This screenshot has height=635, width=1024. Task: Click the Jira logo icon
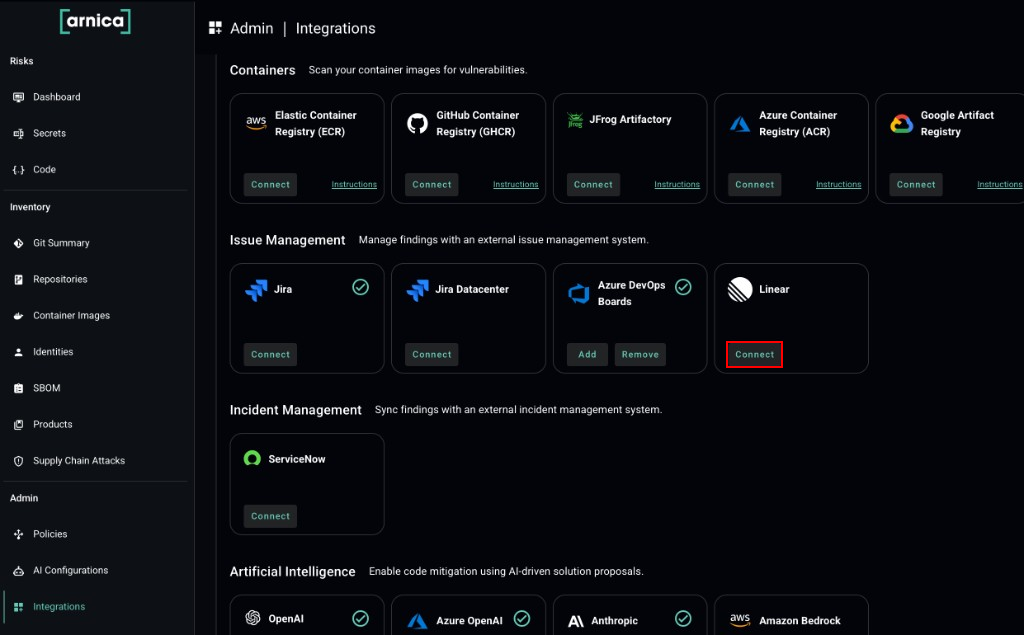tap(256, 289)
